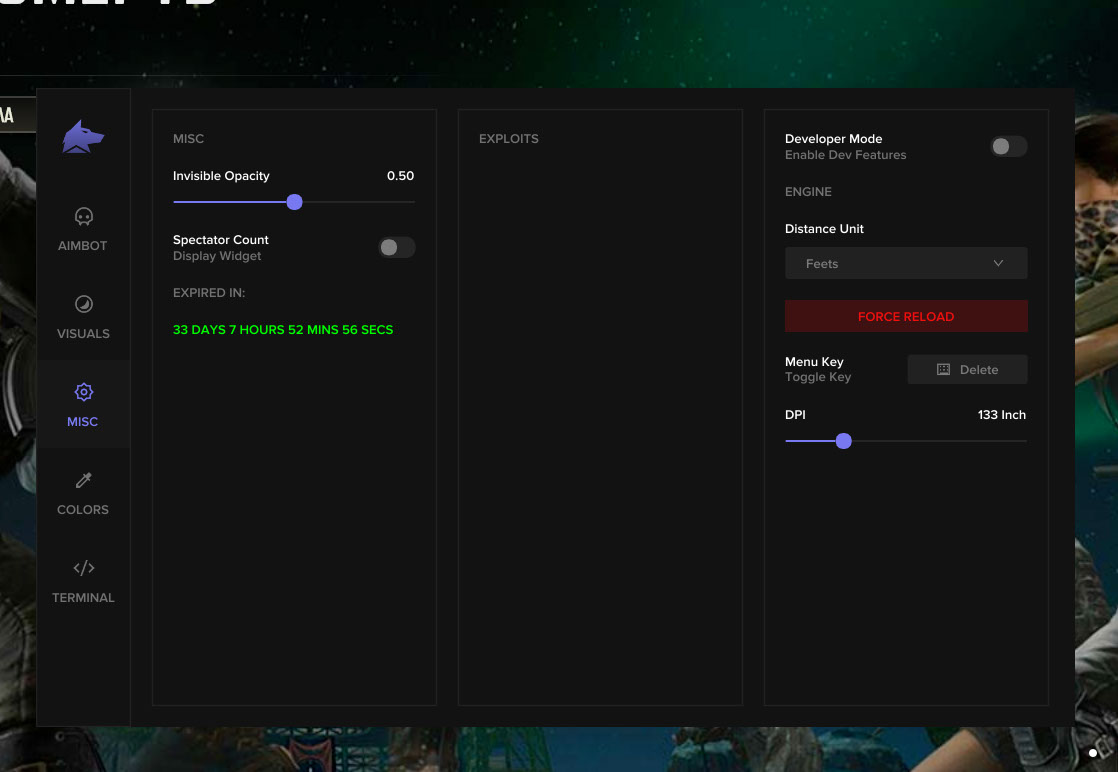Open the Distance Unit dropdown showing Feets
Image resolution: width=1118 pixels, height=772 pixels.
point(905,264)
